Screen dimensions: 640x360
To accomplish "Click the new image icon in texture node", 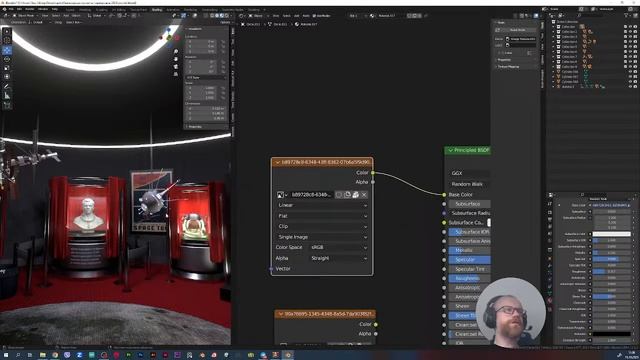I will click(347, 195).
